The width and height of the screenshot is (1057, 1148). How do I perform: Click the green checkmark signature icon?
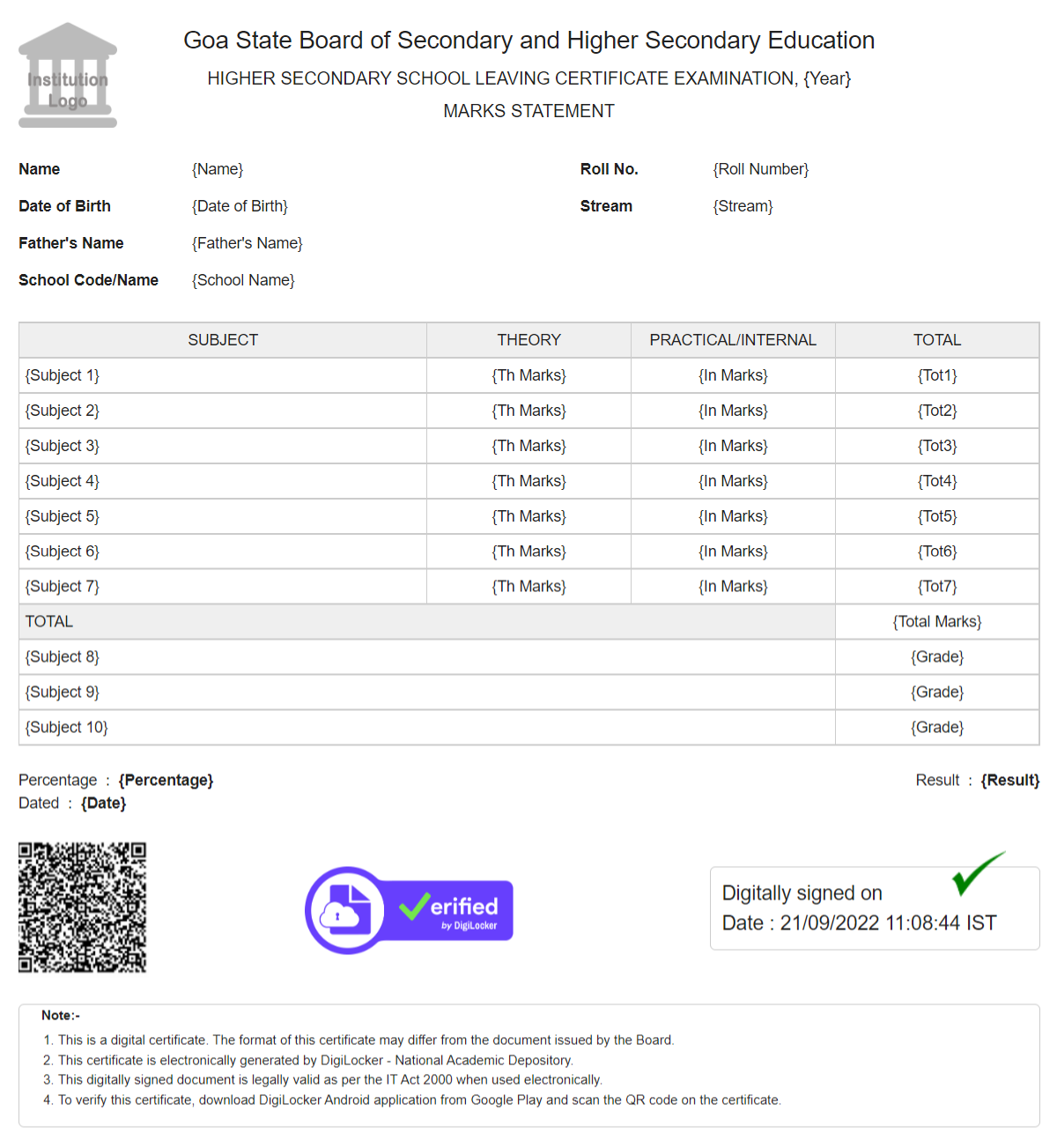point(977,872)
